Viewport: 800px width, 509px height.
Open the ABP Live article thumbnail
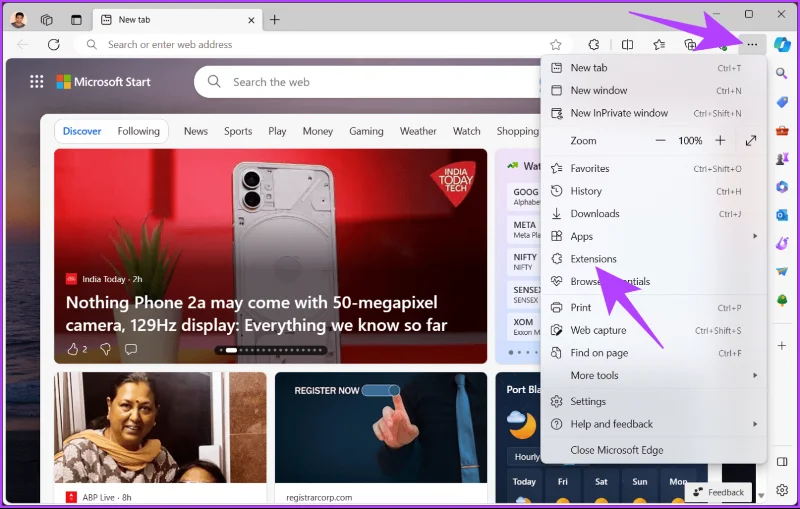[160, 427]
